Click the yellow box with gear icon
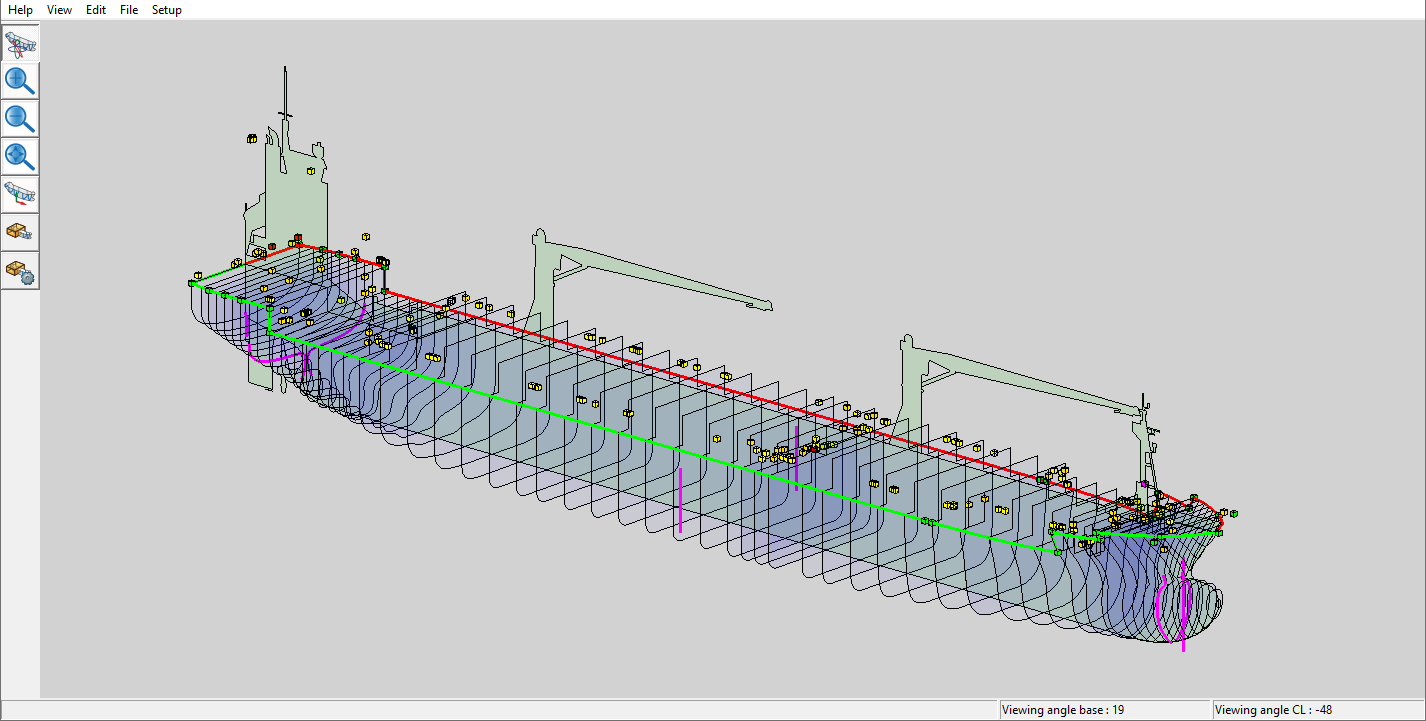The height and width of the screenshot is (721, 1426). coord(20,270)
